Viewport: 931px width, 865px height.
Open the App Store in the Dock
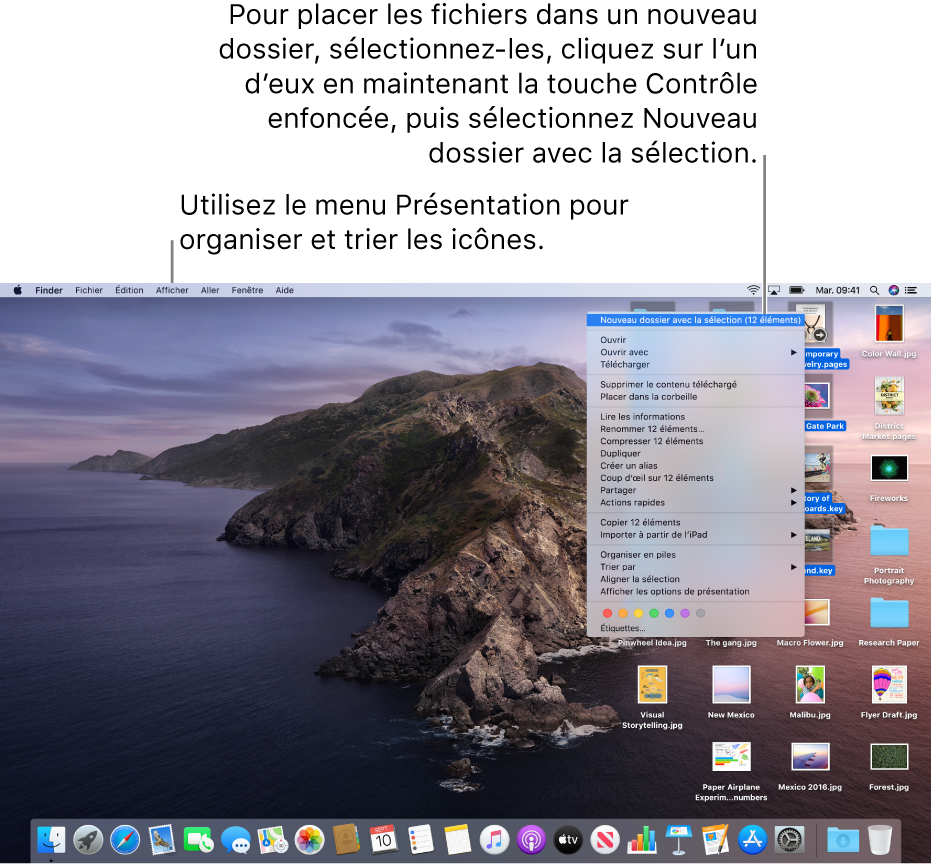[752, 840]
